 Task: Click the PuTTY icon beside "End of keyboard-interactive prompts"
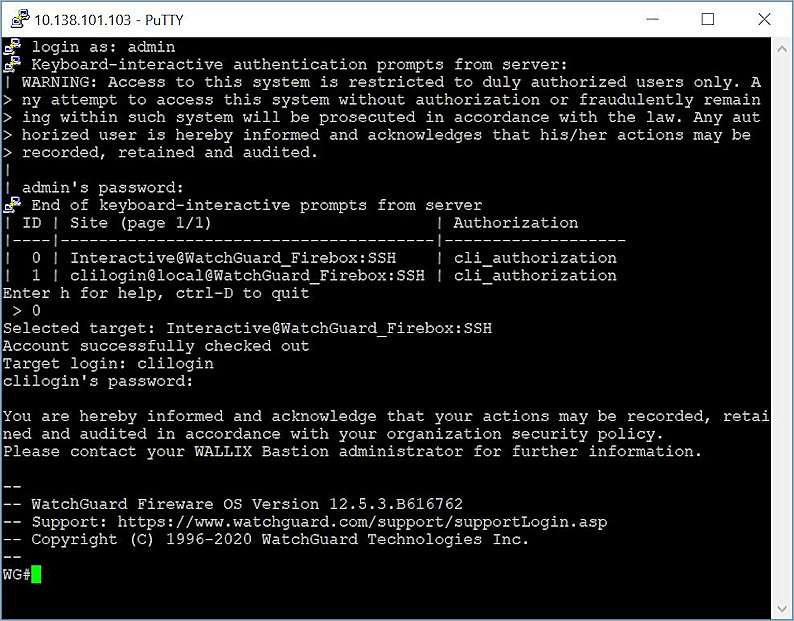point(12,205)
